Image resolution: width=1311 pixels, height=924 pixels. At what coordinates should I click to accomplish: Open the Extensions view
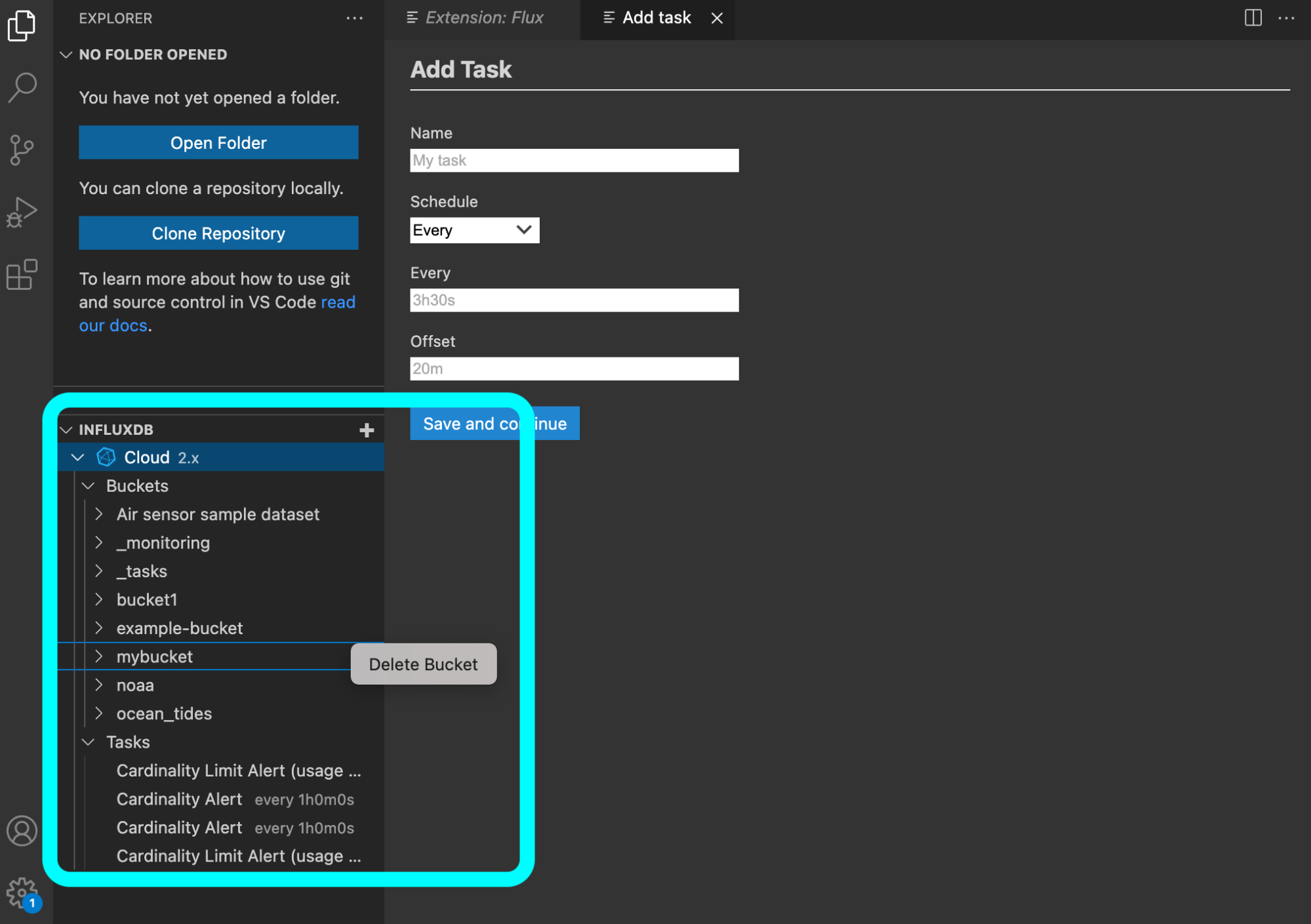pyautogui.click(x=22, y=274)
